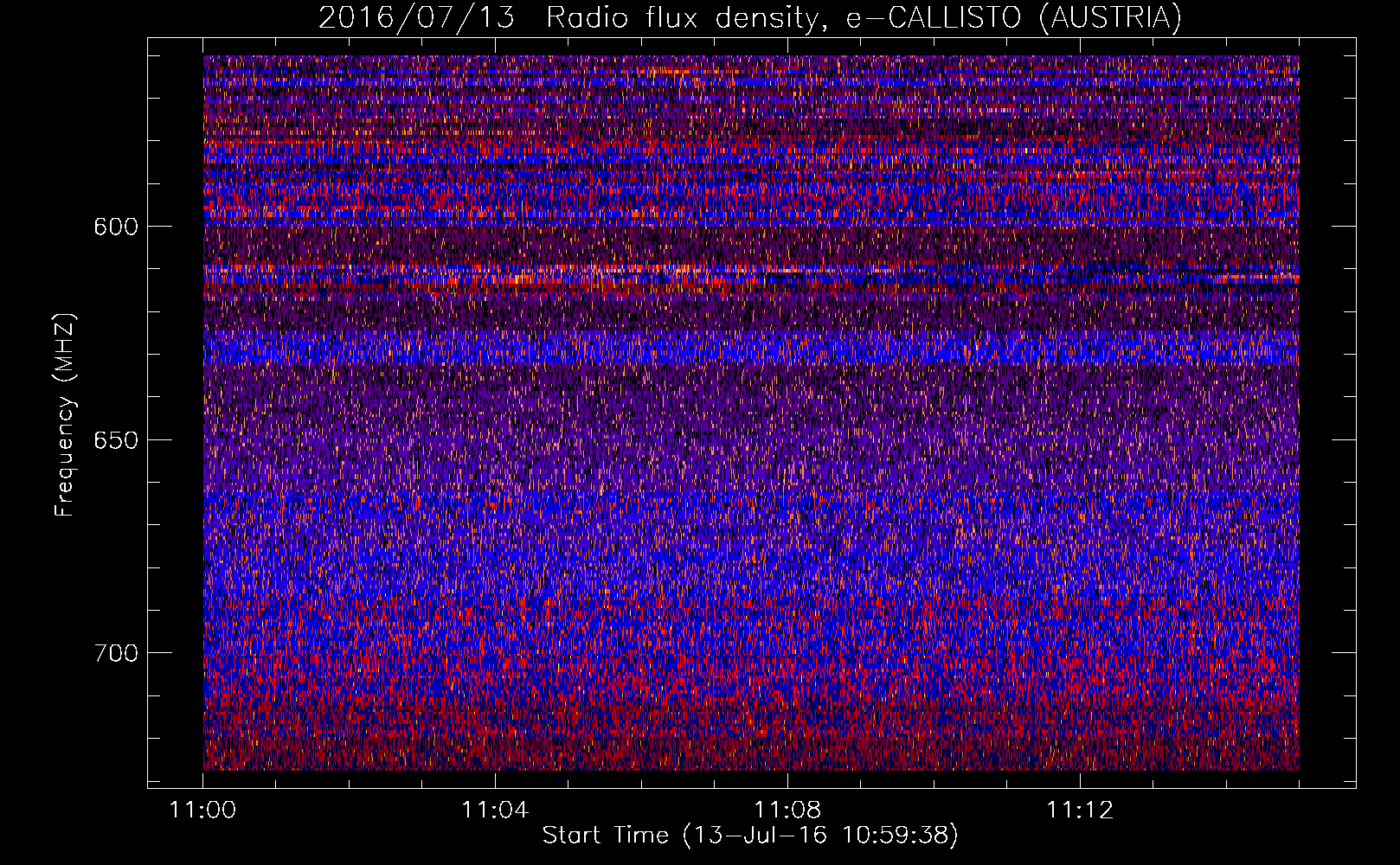Click the plot title 'Radio flux density, e-CALLISTO (AUSTRIA)'
This screenshot has width=1400, height=865.
[864, 18]
